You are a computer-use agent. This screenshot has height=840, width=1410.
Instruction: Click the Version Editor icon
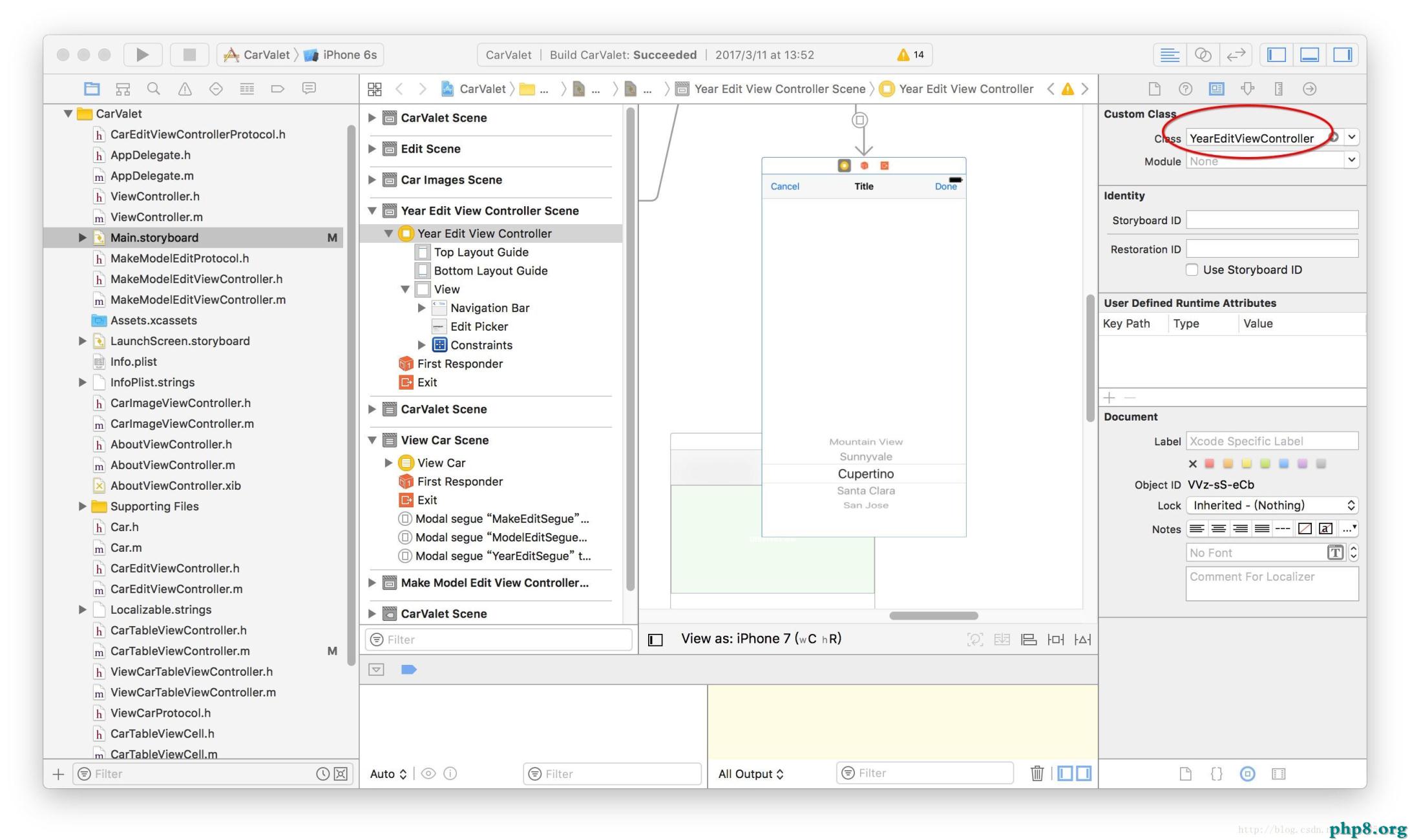[1238, 54]
